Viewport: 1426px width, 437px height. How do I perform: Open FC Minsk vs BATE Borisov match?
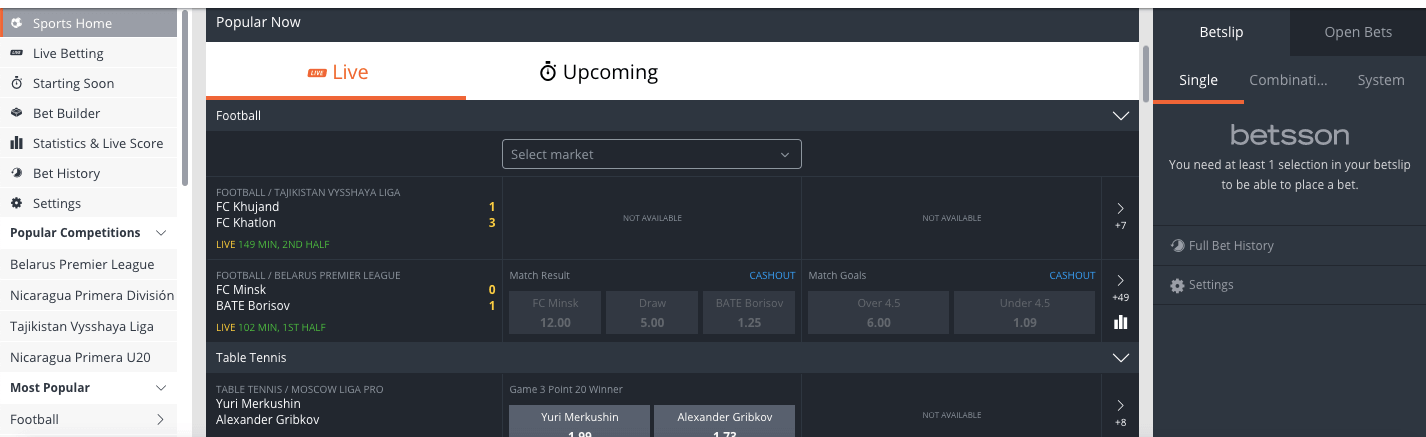[x=354, y=301]
